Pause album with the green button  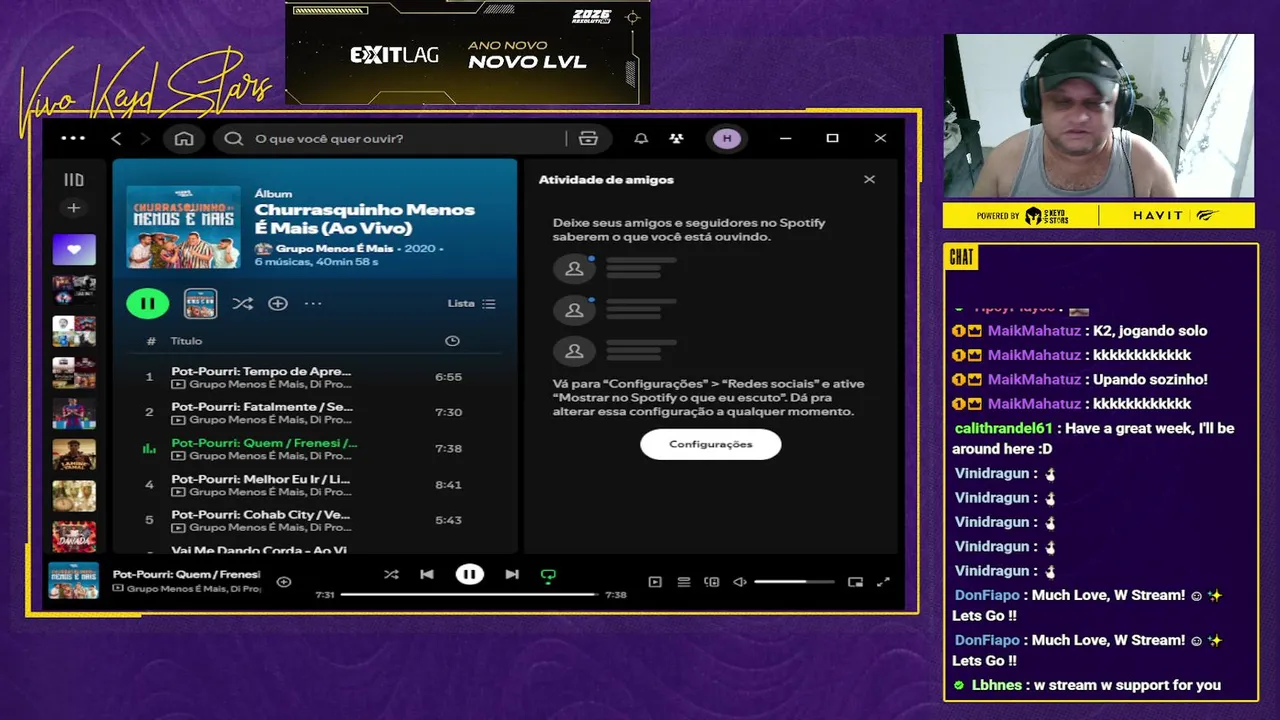[148, 303]
